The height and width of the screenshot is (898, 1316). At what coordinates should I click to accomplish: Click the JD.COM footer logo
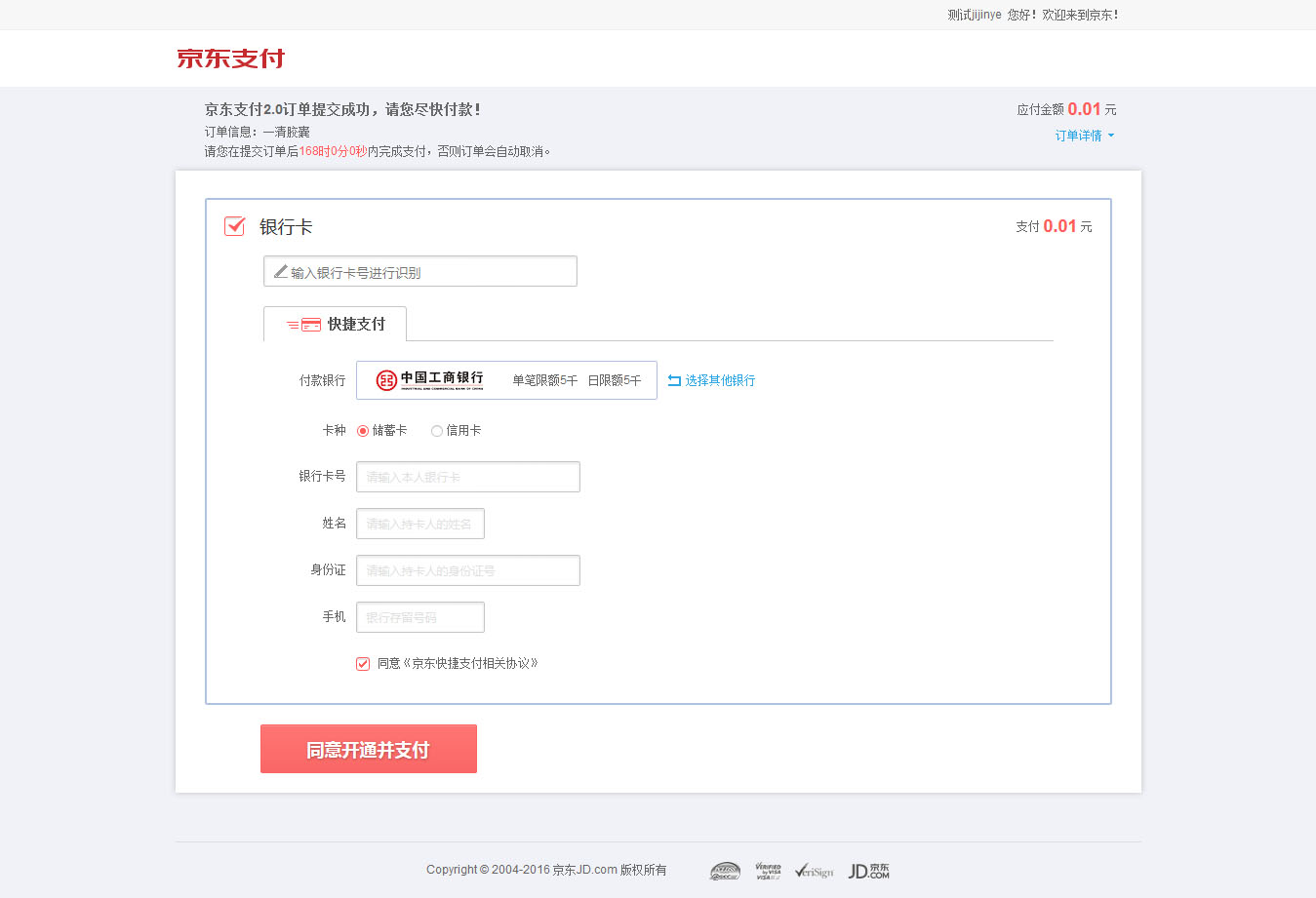868,871
